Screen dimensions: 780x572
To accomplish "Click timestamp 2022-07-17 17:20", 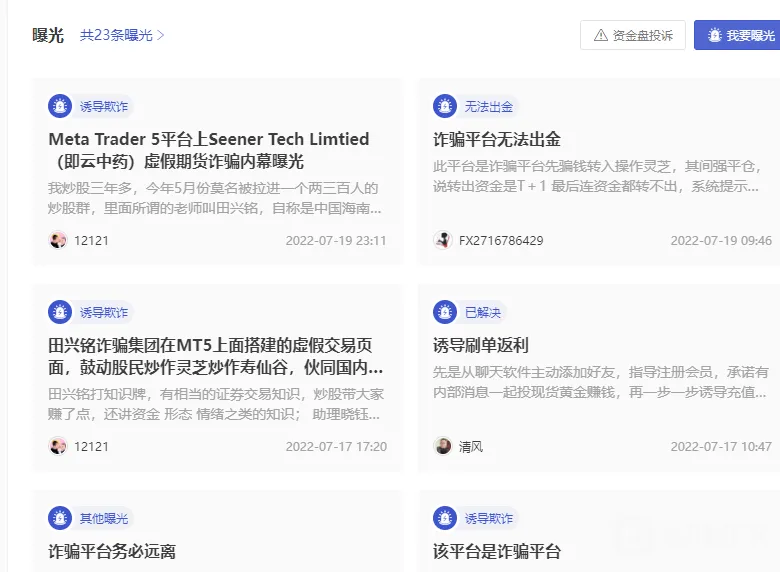I will (x=336, y=447).
